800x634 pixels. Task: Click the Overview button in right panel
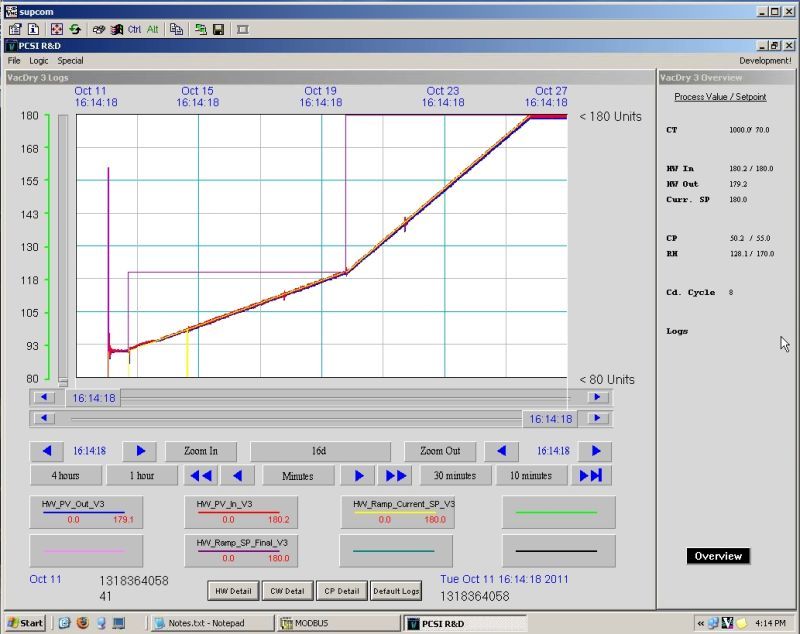pos(718,556)
